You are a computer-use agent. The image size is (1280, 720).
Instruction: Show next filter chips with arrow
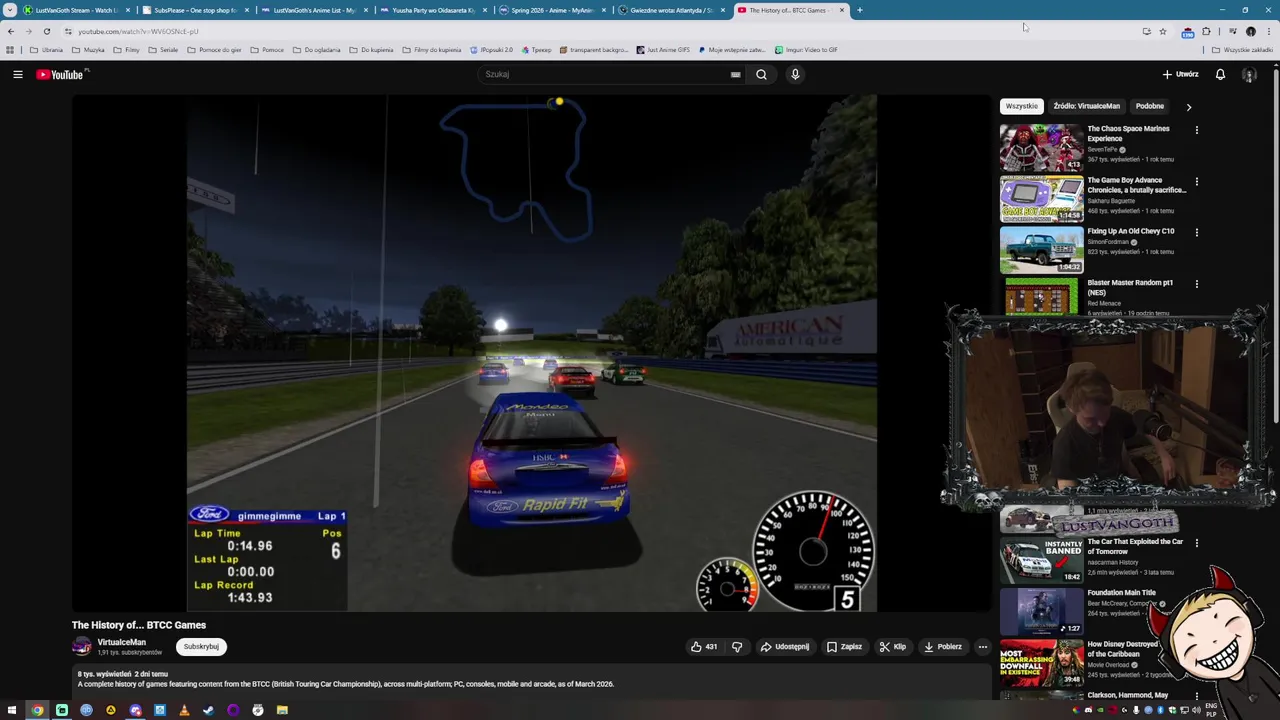[1188, 106]
